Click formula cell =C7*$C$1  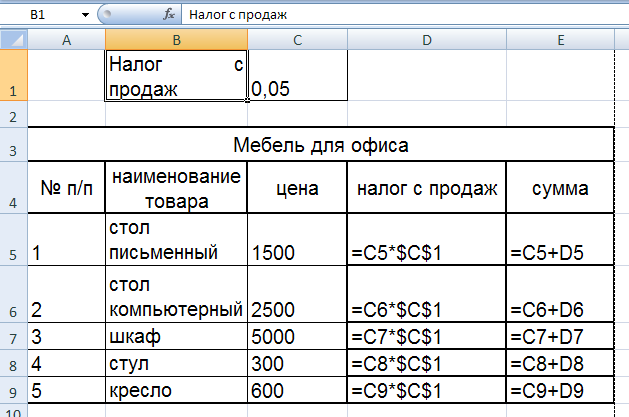[x=427, y=336]
